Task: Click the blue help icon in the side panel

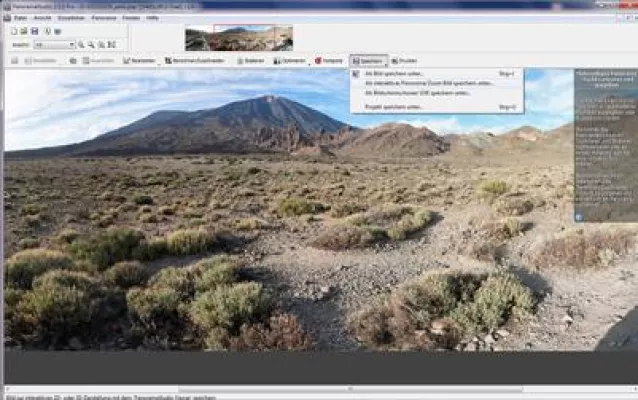Action: [579, 217]
